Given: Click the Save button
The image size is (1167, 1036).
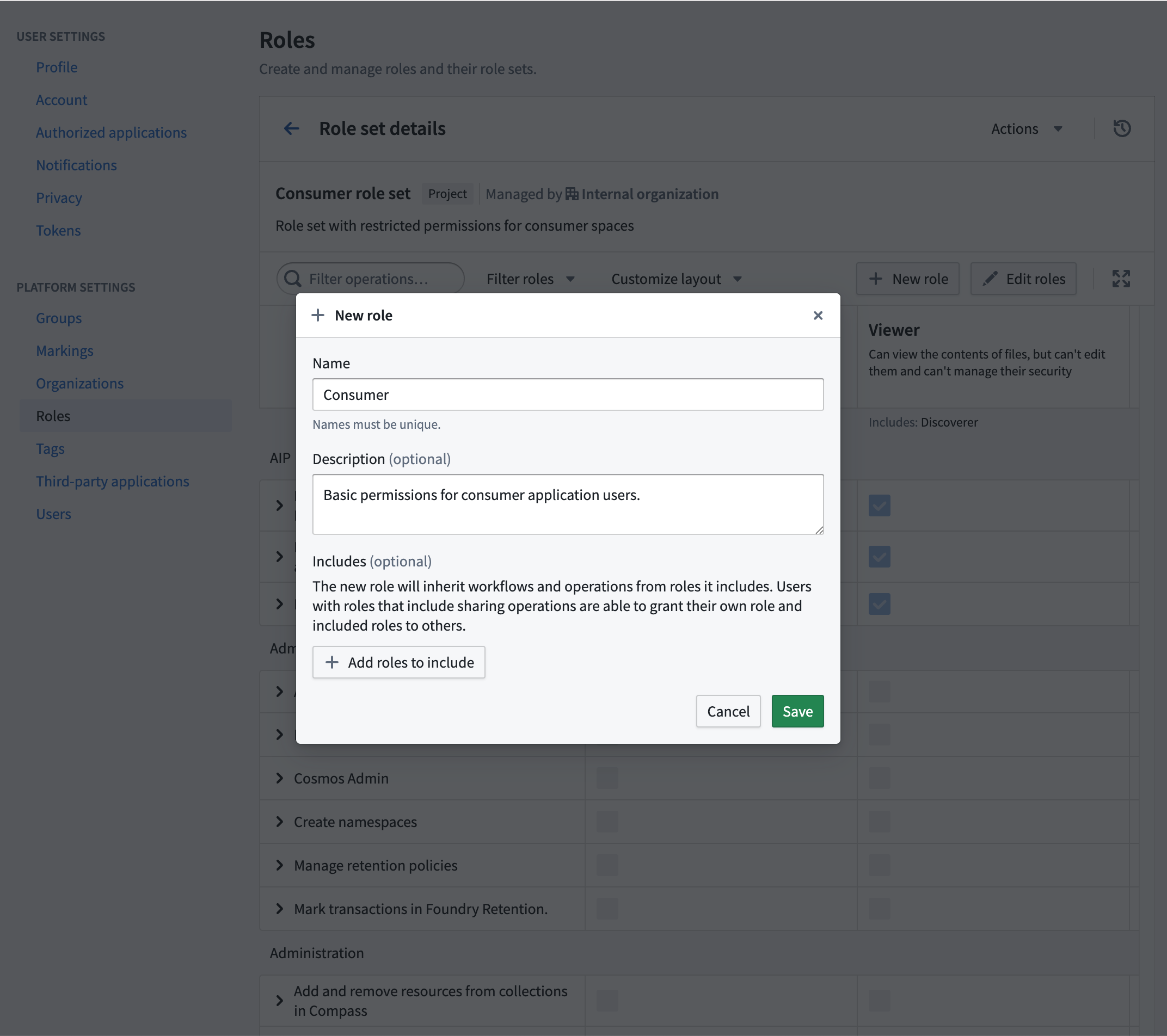Looking at the screenshot, I should 797,711.
